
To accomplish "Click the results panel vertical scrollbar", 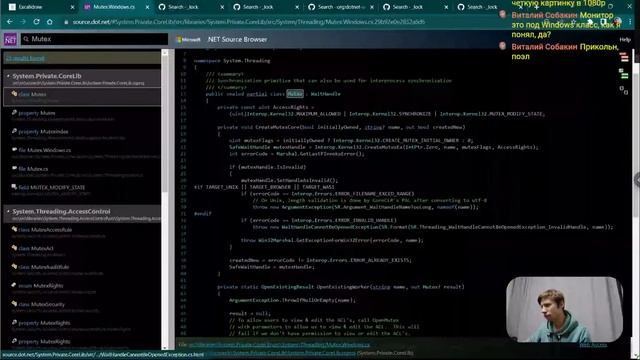I will 165,200.
